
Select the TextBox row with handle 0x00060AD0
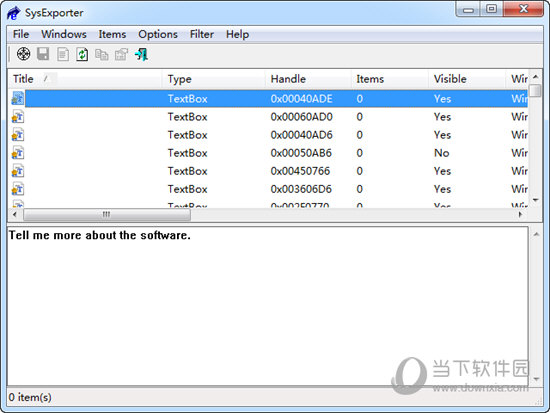pyautogui.click(x=268, y=117)
